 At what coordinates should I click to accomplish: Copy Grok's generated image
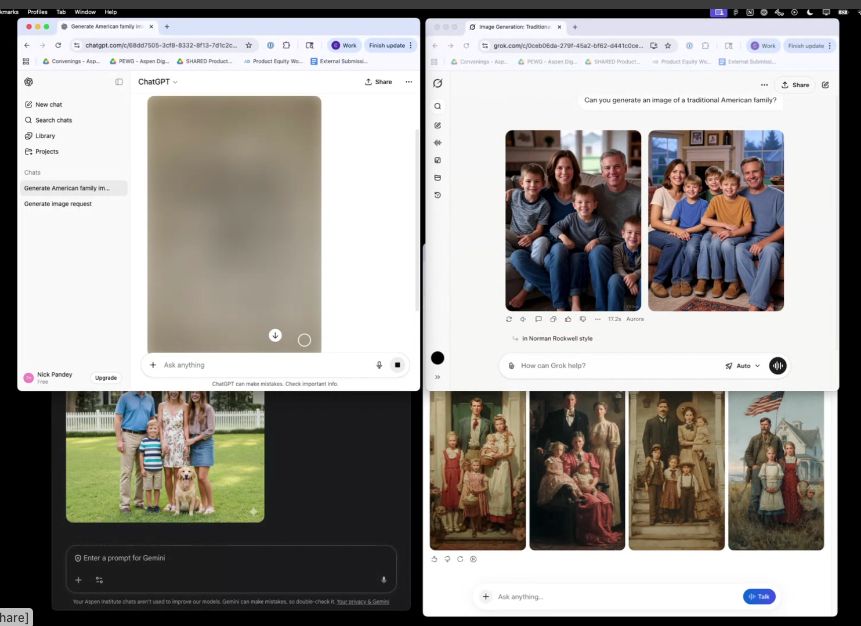pyautogui.click(x=553, y=318)
